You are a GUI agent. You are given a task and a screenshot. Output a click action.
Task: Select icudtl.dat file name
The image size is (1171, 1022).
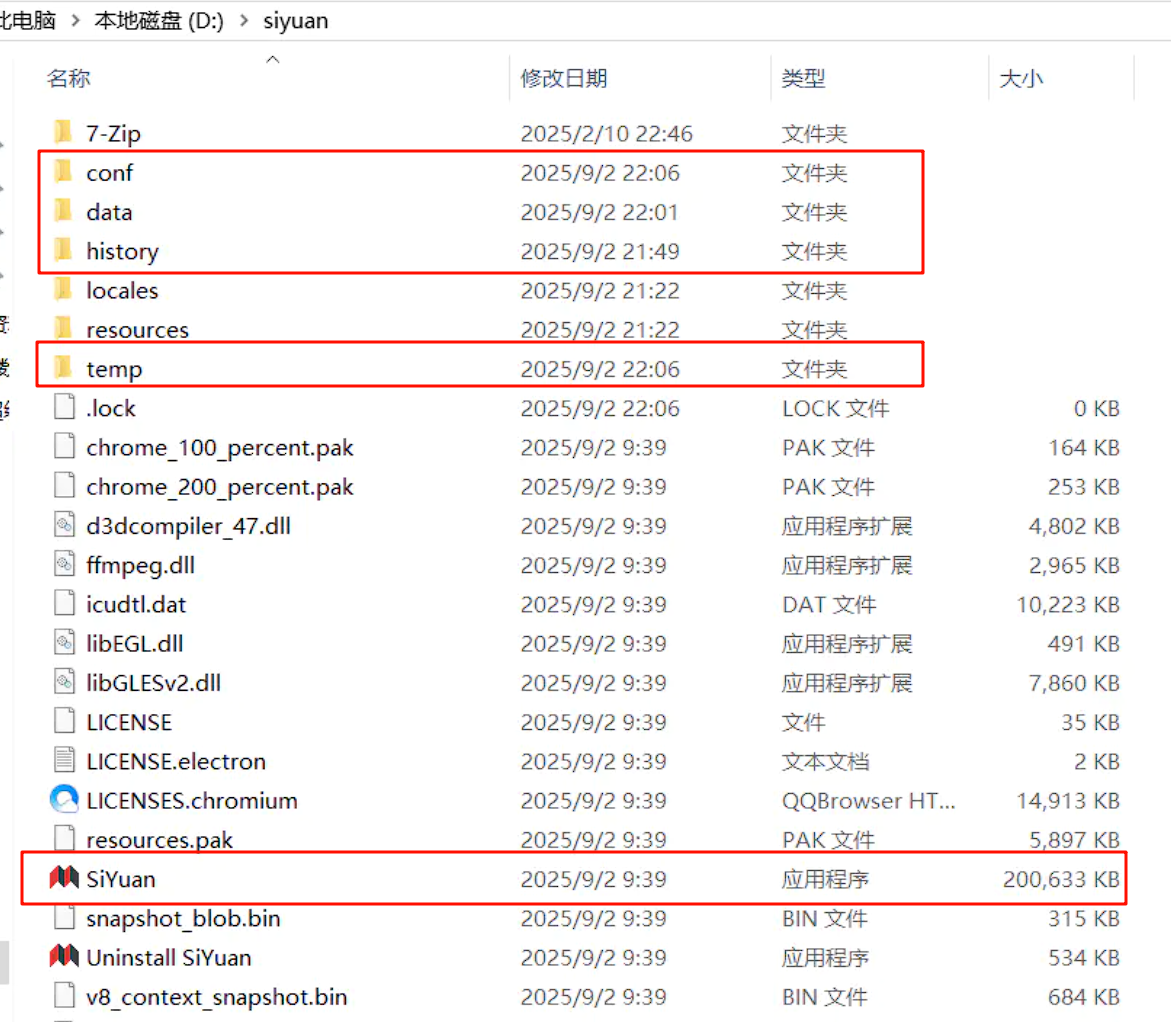[136, 604]
